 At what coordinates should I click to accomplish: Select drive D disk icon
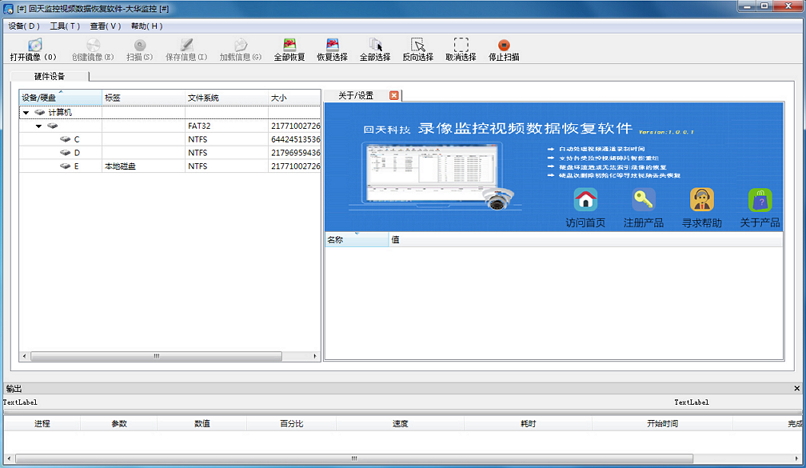tap(65, 153)
